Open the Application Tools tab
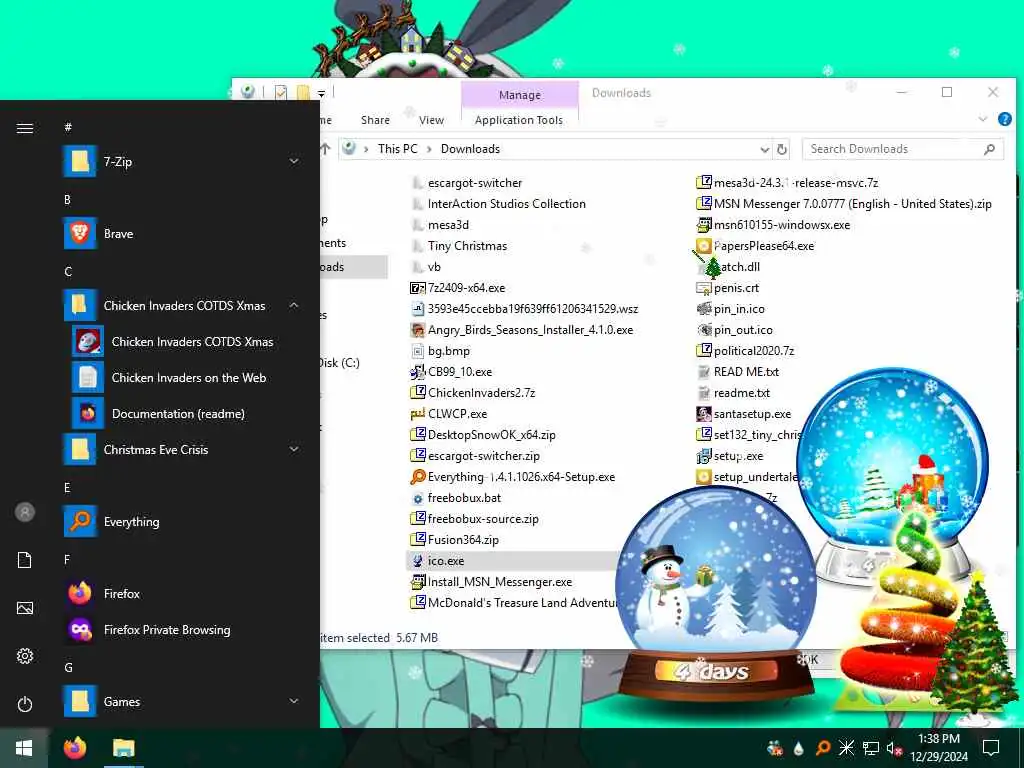Screen dimensions: 1024x768 519,120
